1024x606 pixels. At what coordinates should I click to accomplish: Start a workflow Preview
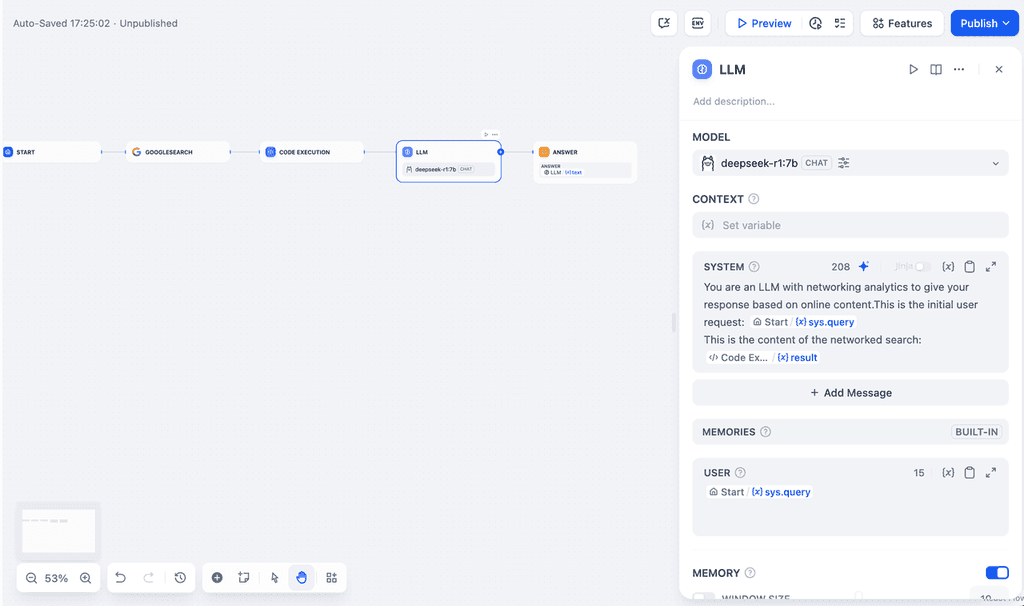coord(763,22)
